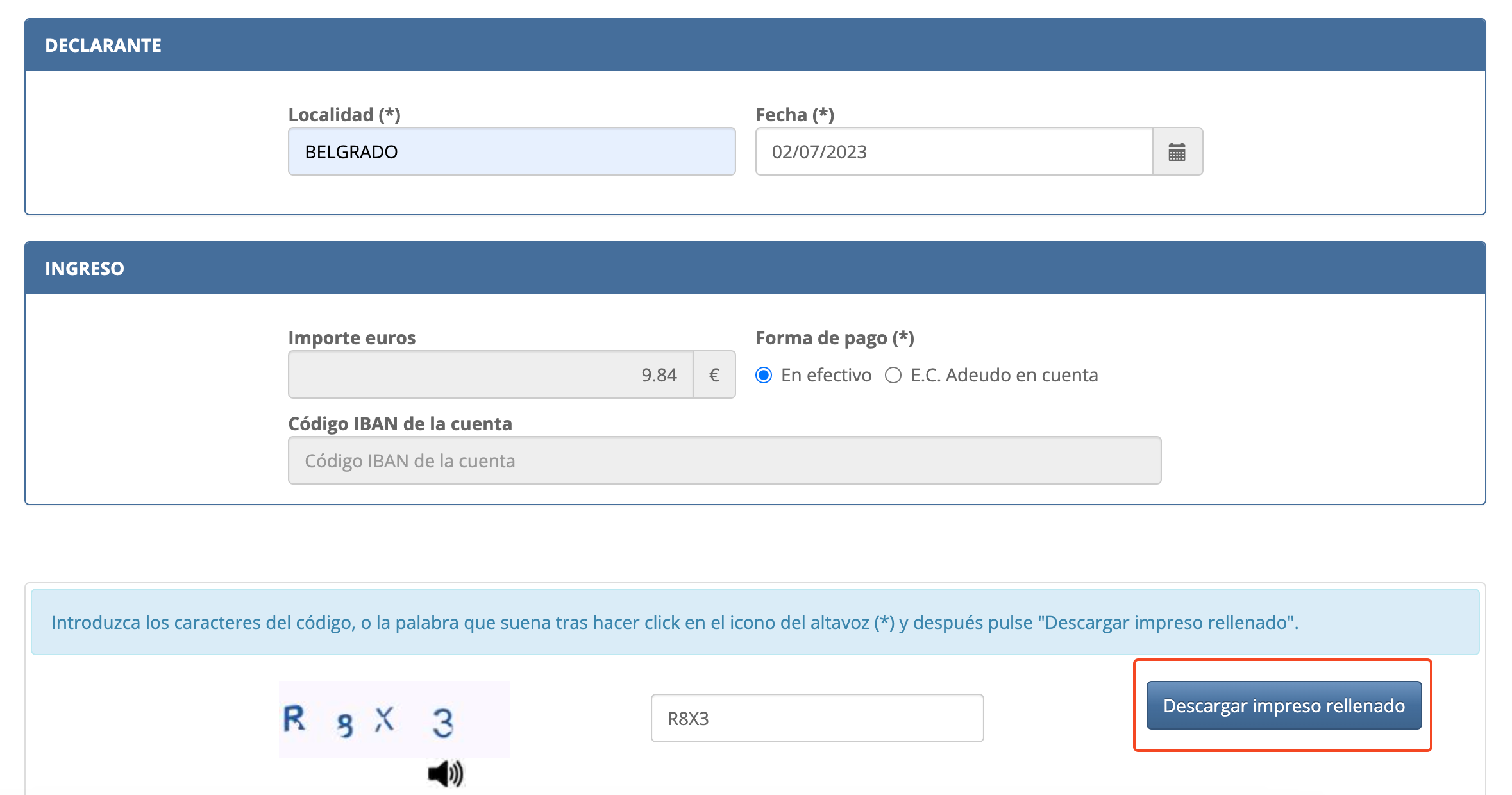The image size is (1512, 795).
Task: Focus the captcha text box with R8X3
Action: (816, 719)
